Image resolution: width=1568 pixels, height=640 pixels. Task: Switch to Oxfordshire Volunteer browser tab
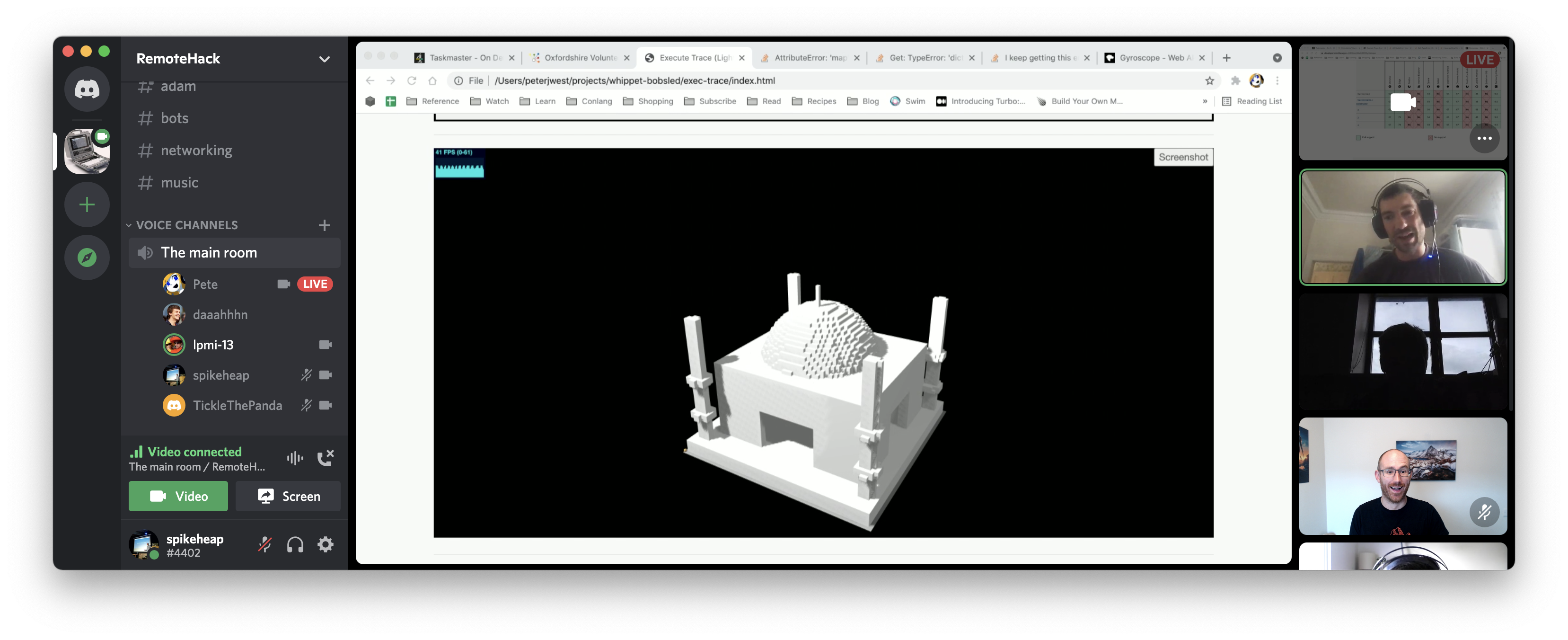point(580,58)
